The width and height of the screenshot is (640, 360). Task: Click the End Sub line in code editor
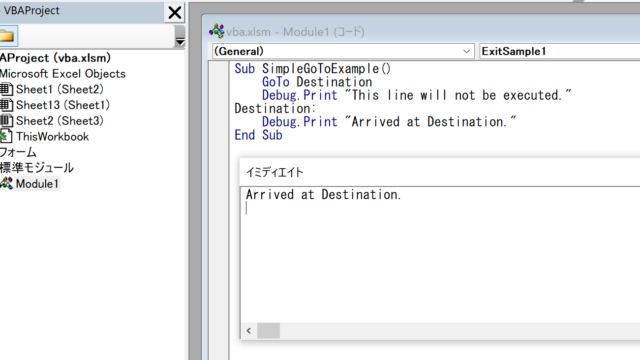pyautogui.click(x=258, y=135)
